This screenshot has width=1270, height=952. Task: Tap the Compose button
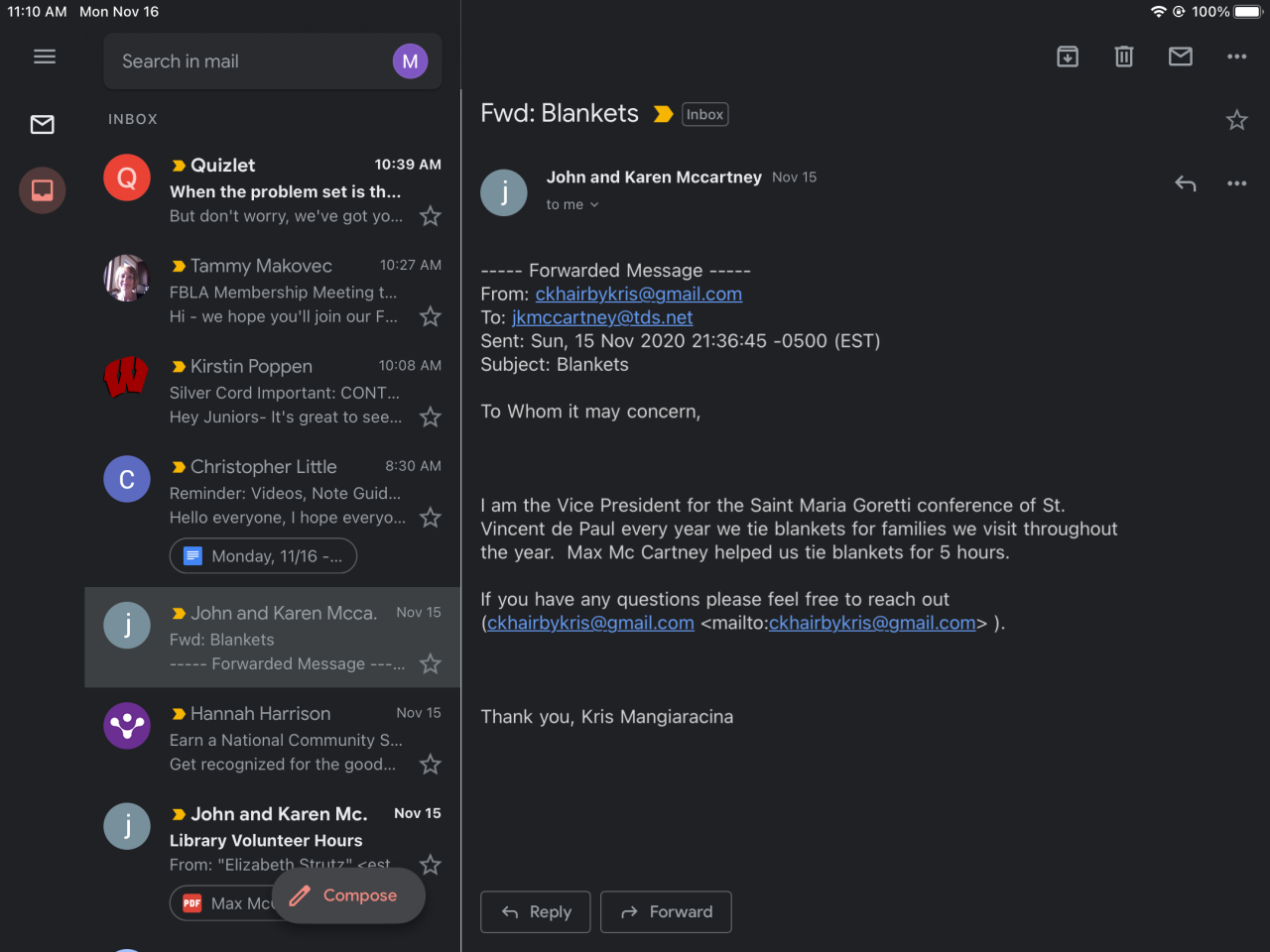348,895
